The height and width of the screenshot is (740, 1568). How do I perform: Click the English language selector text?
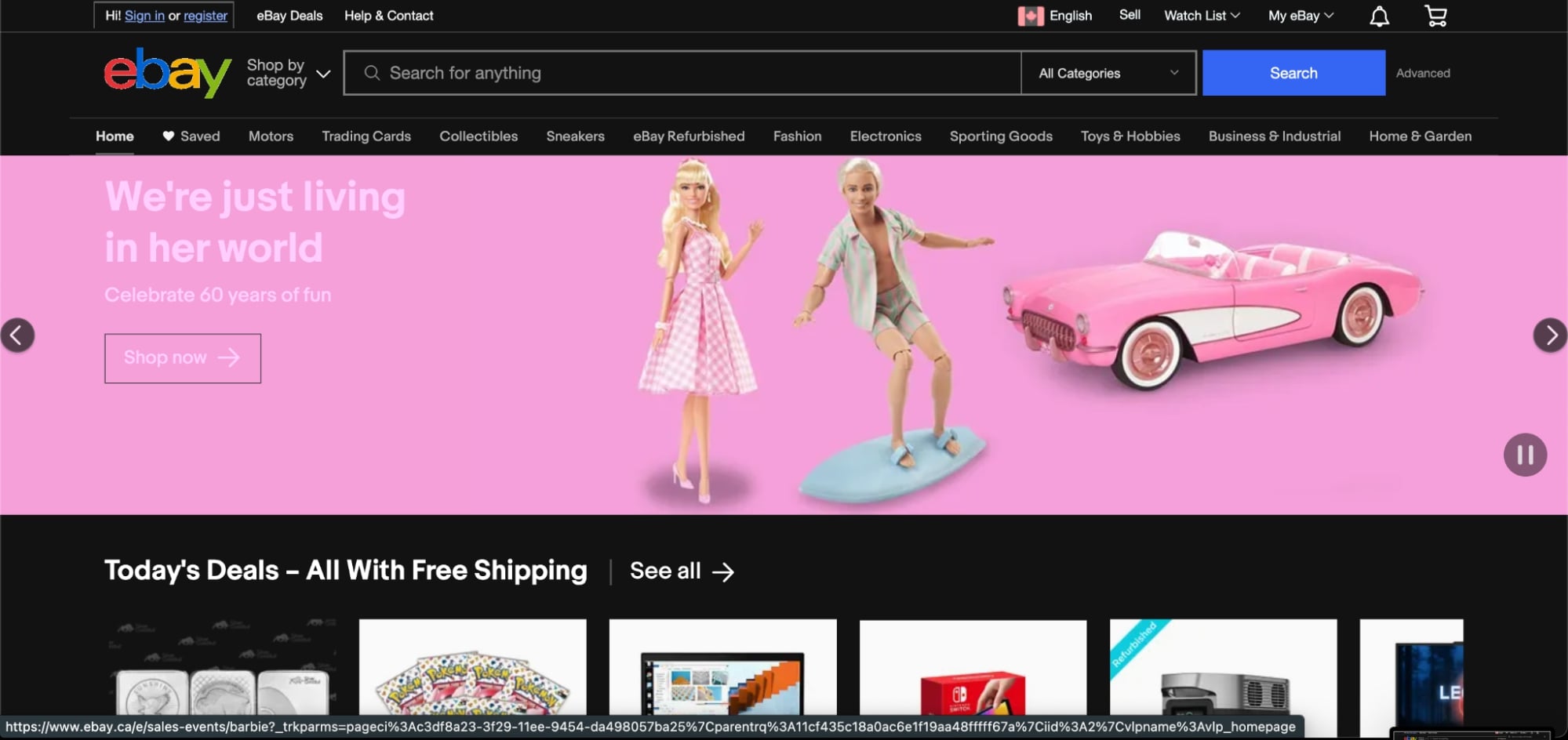pyautogui.click(x=1071, y=16)
